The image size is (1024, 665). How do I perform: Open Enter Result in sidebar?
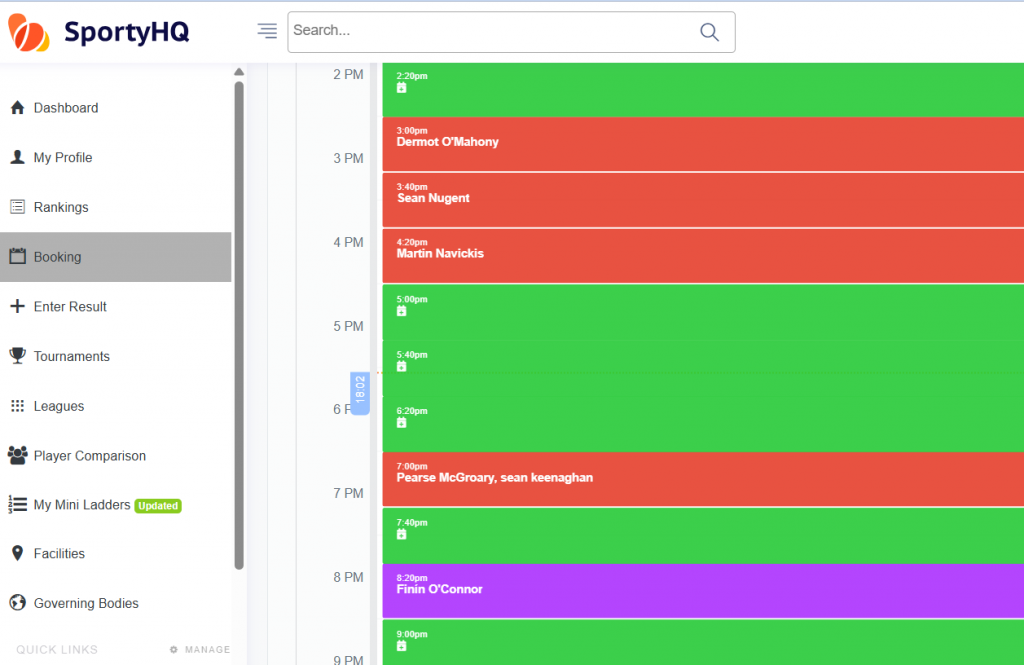pos(70,307)
